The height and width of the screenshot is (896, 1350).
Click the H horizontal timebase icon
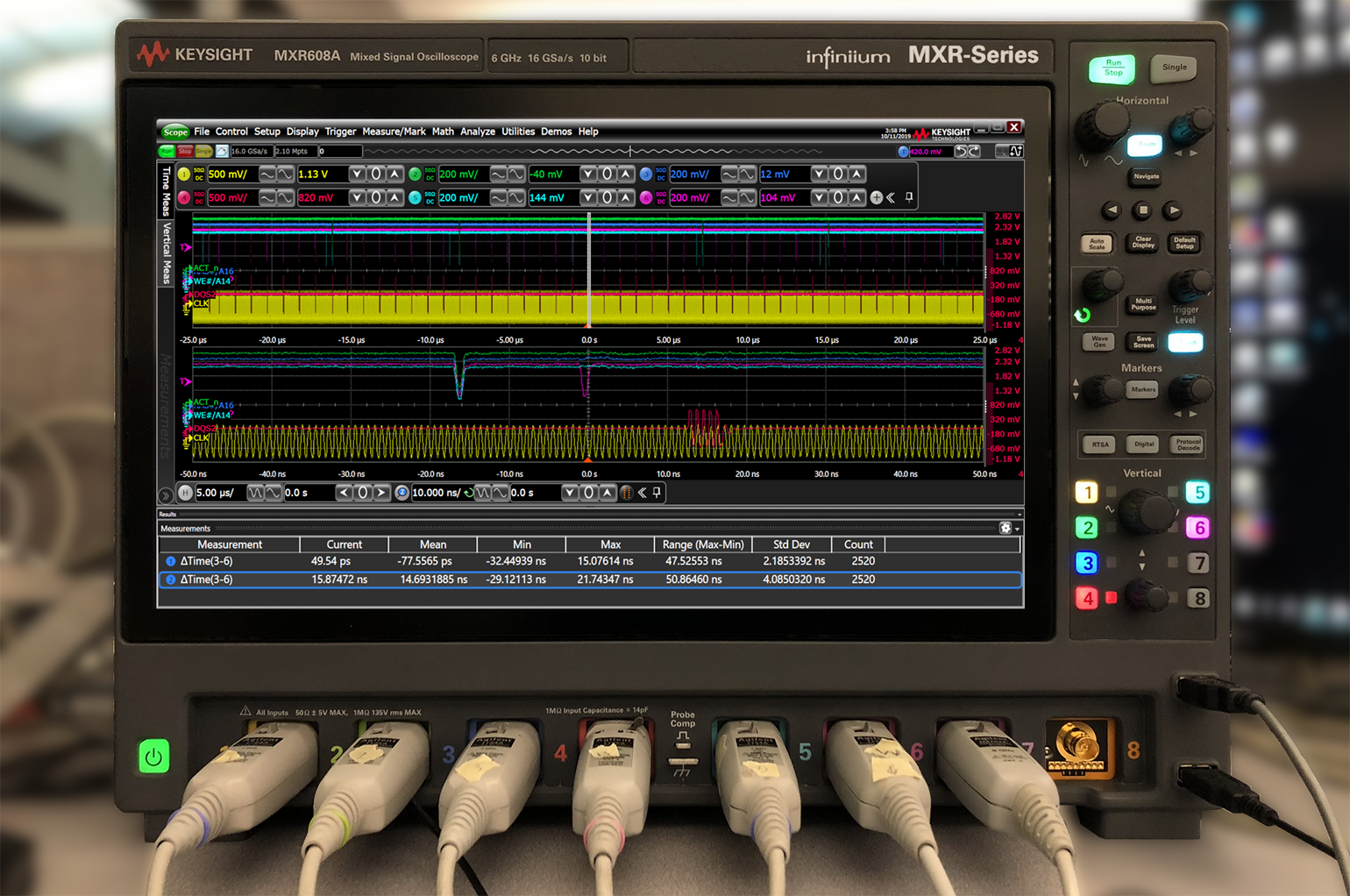185,492
